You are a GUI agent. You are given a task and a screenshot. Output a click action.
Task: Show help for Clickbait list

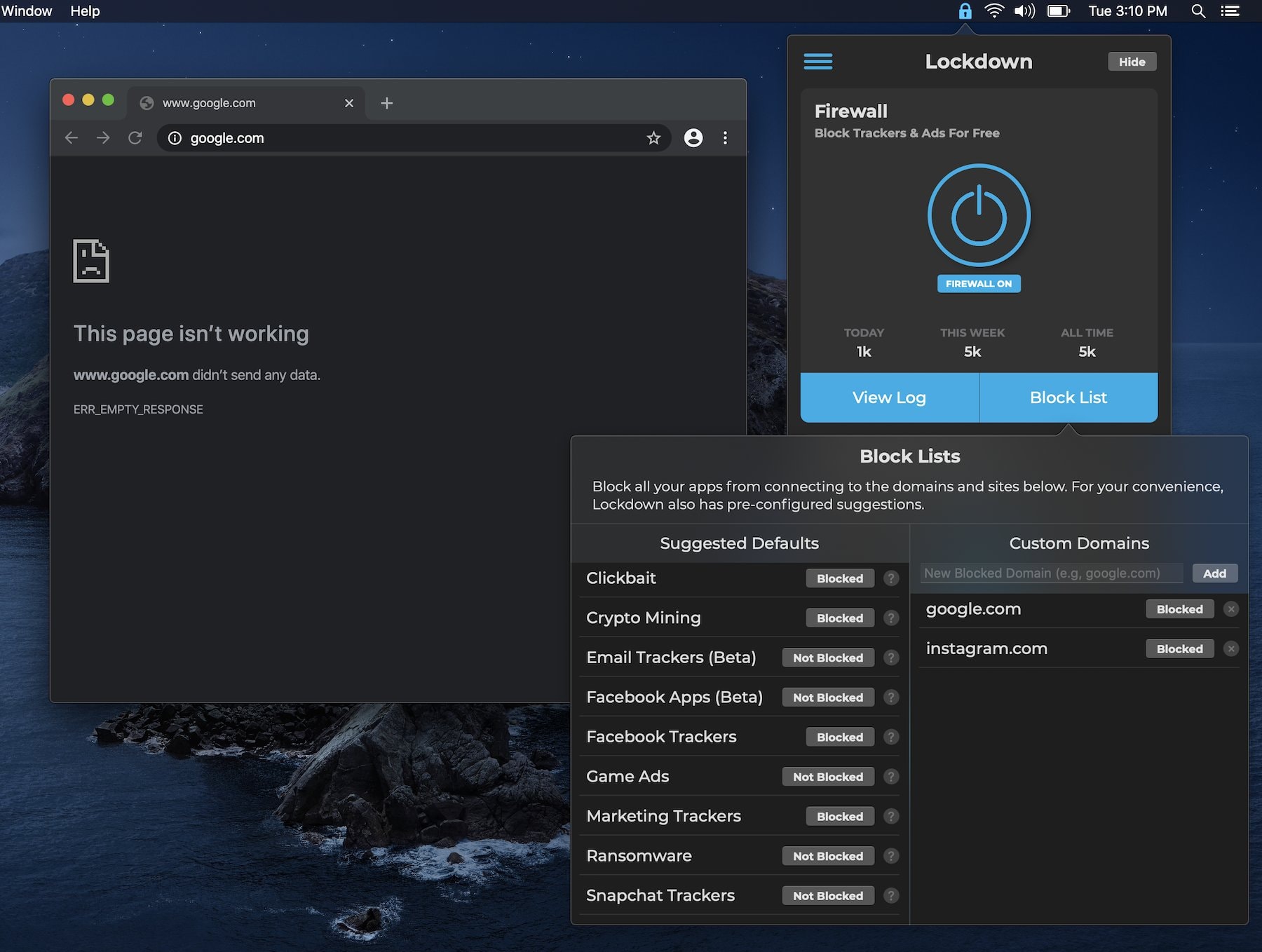tap(891, 578)
